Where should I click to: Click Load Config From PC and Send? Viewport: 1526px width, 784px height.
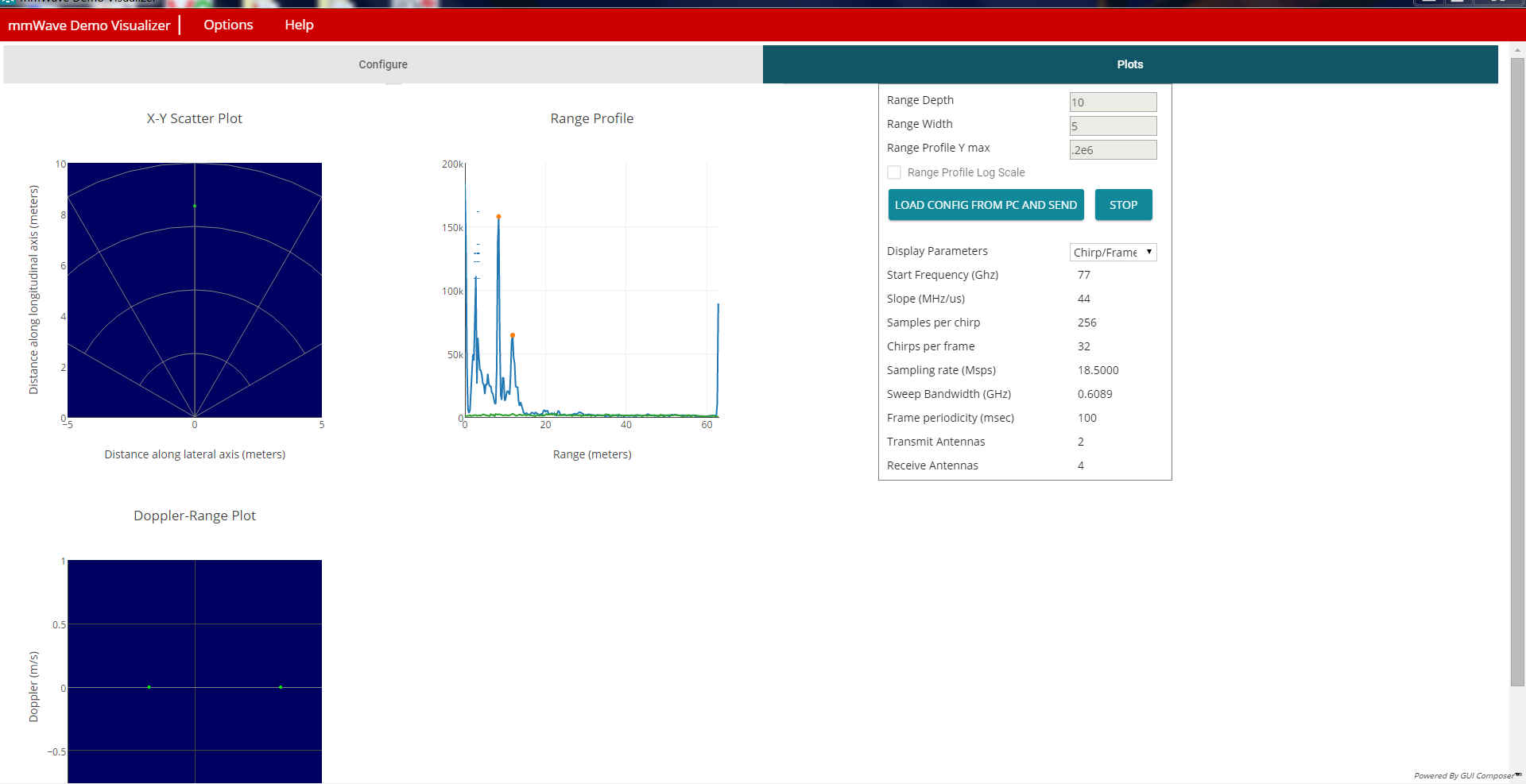pyautogui.click(x=986, y=205)
